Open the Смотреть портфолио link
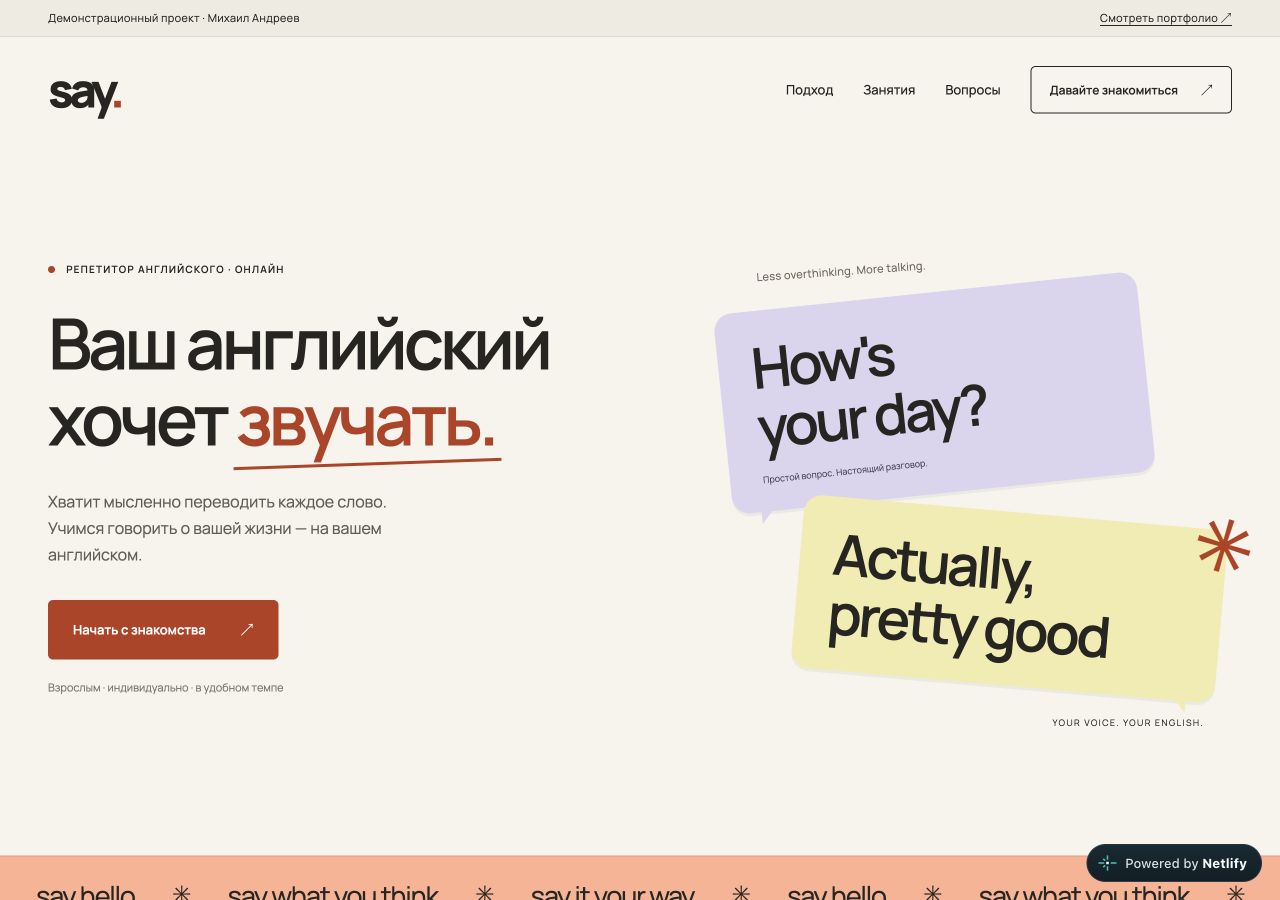The width and height of the screenshot is (1280, 900). (x=1165, y=18)
